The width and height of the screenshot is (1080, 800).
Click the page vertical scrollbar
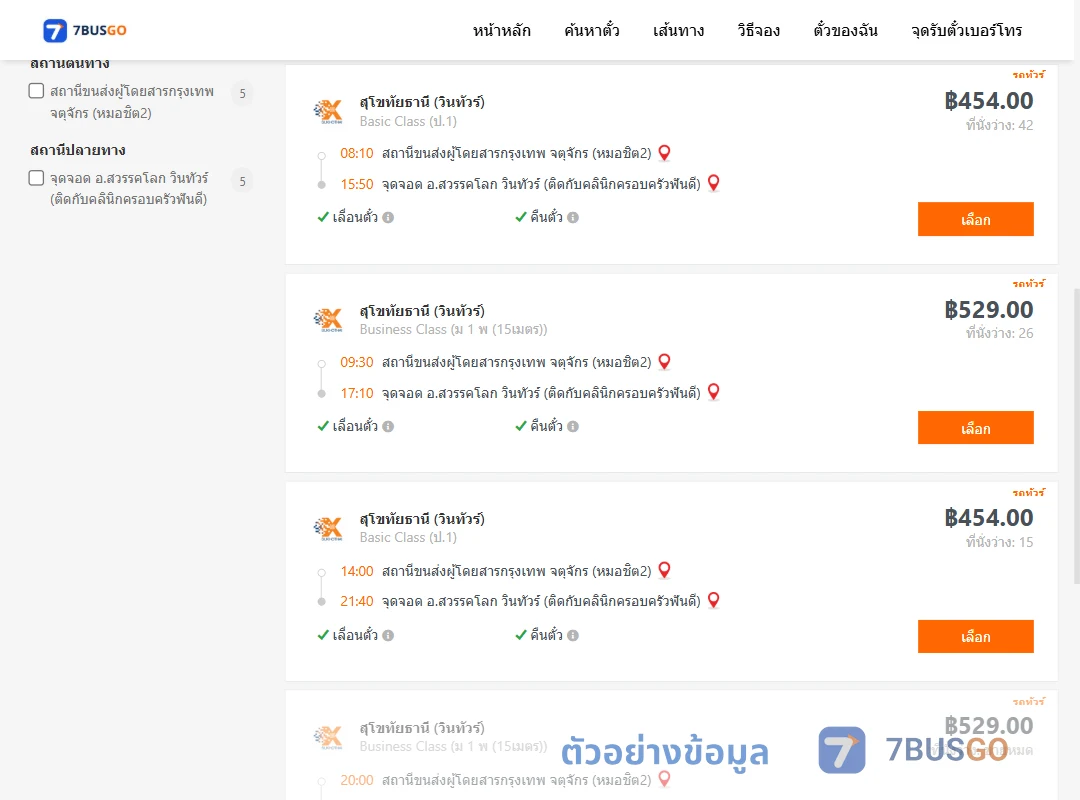point(1076,435)
